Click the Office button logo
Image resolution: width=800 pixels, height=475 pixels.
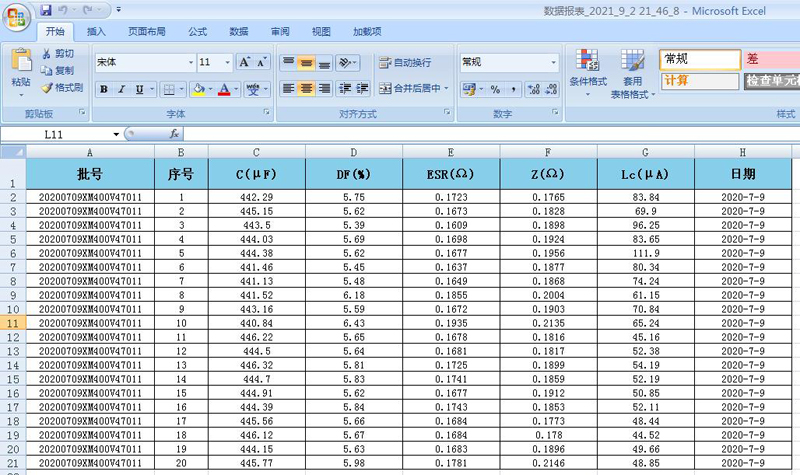[x=16, y=15]
